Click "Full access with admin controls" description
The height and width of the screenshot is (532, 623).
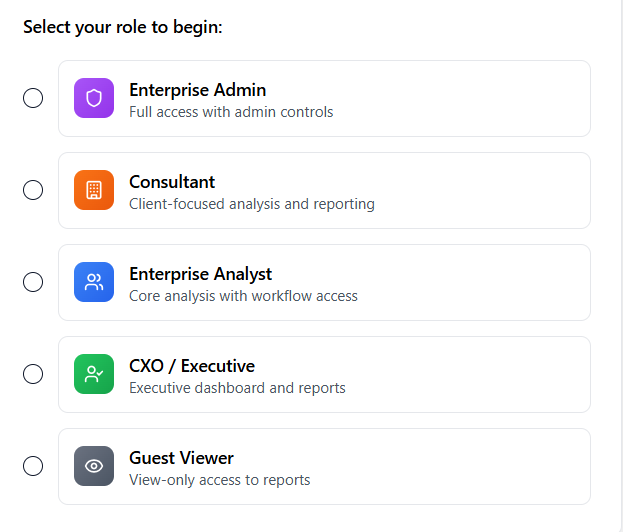click(231, 112)
